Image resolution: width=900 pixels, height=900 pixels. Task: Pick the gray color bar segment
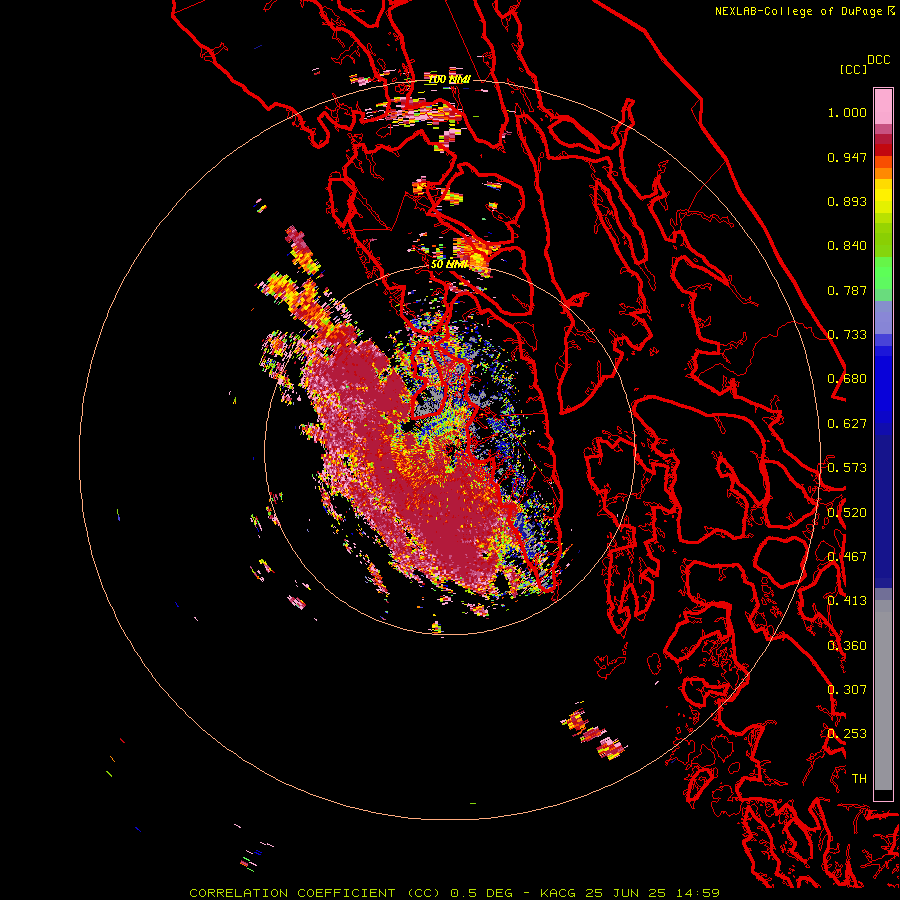[x=883, y=695]
